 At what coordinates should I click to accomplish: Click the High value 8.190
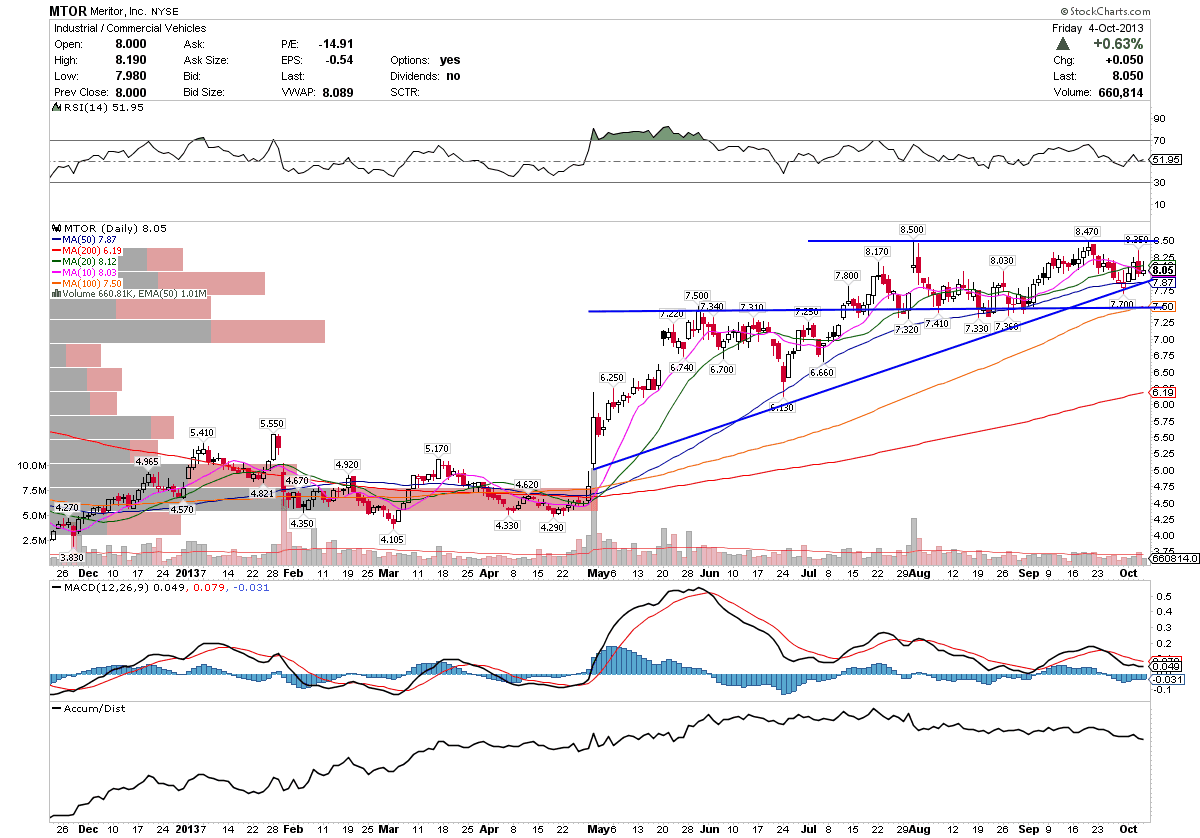click(132, 60)
